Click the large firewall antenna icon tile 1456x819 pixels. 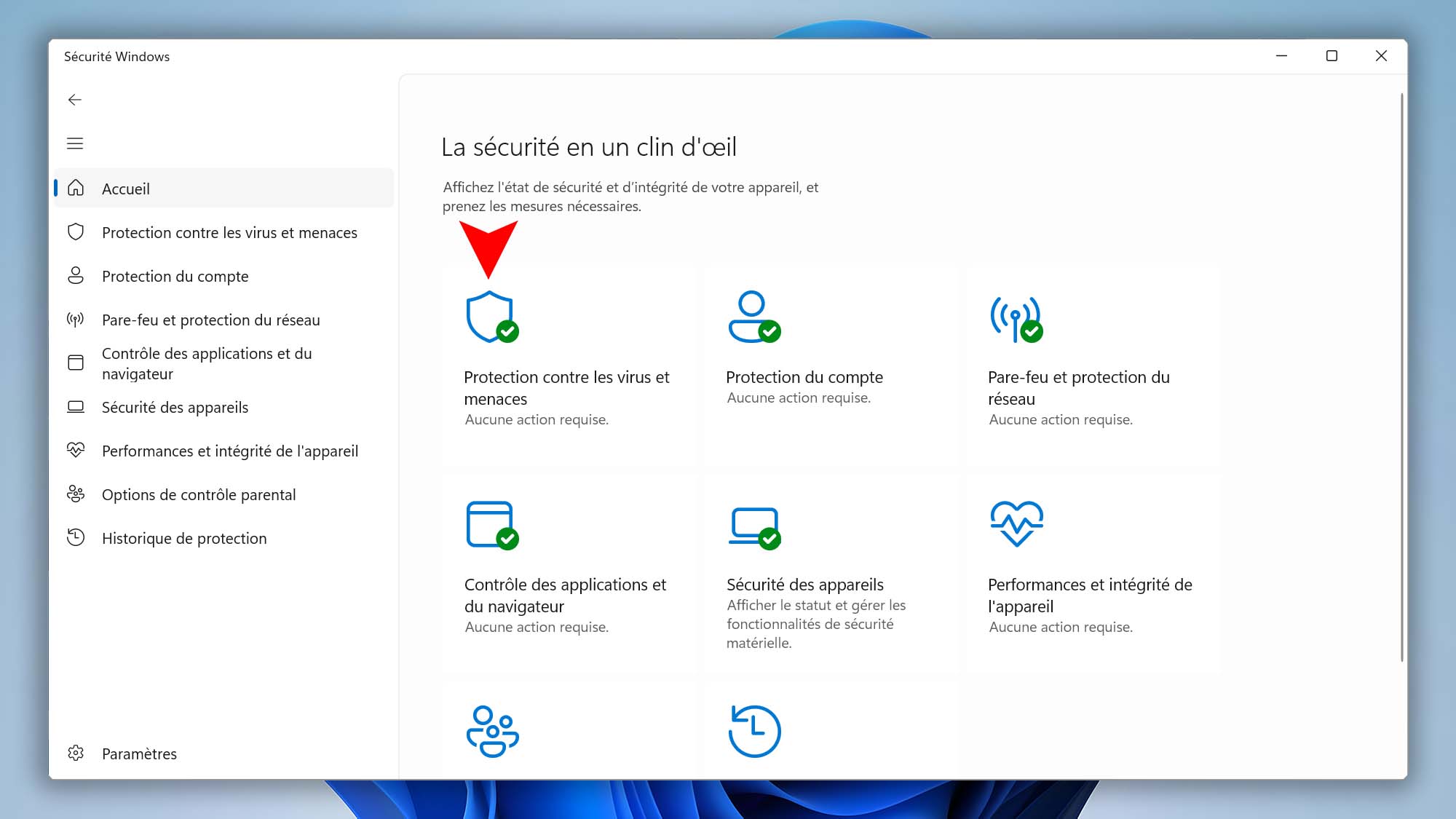click(1016, 319)
